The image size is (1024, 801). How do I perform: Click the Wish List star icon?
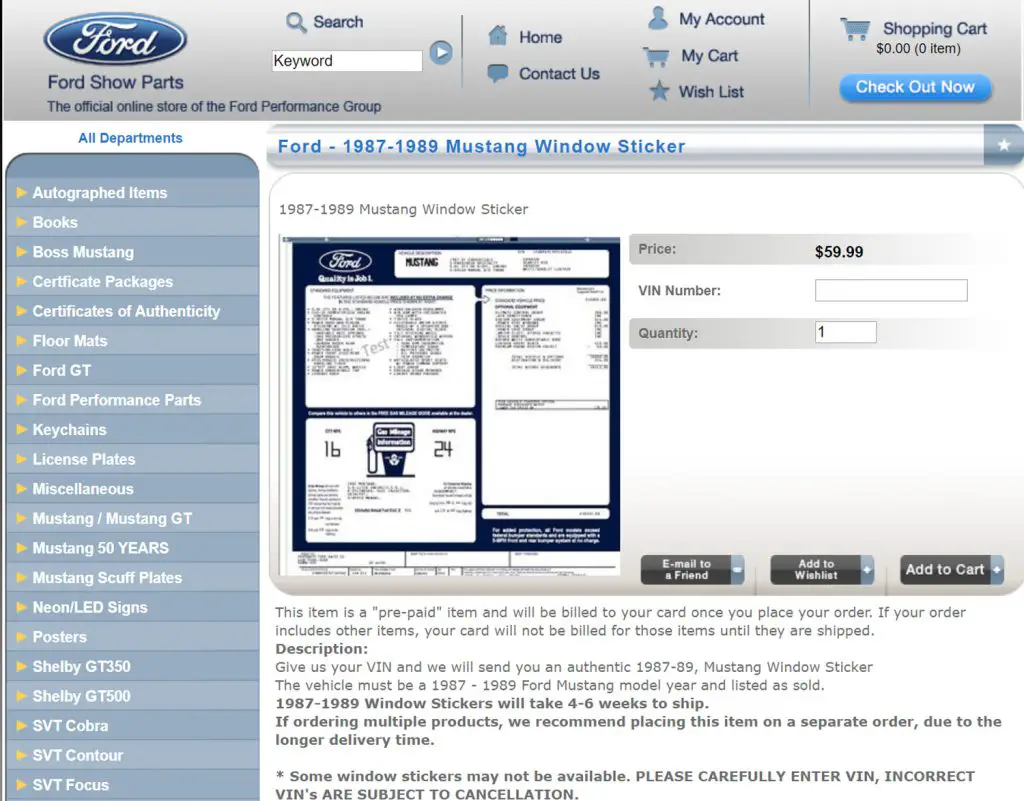pyautogui.click(x=659, y=91)
